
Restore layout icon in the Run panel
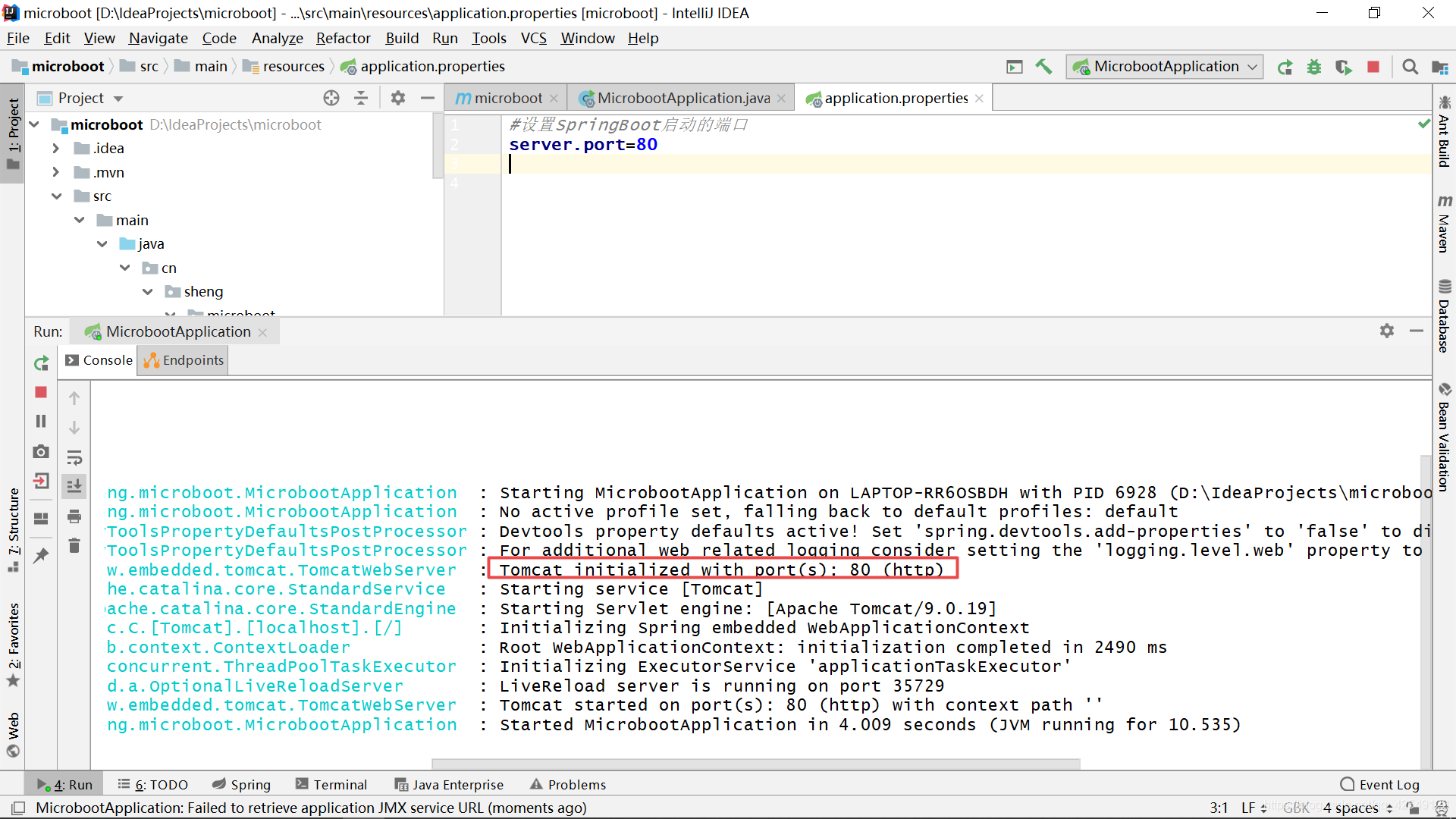pos(41,518)
